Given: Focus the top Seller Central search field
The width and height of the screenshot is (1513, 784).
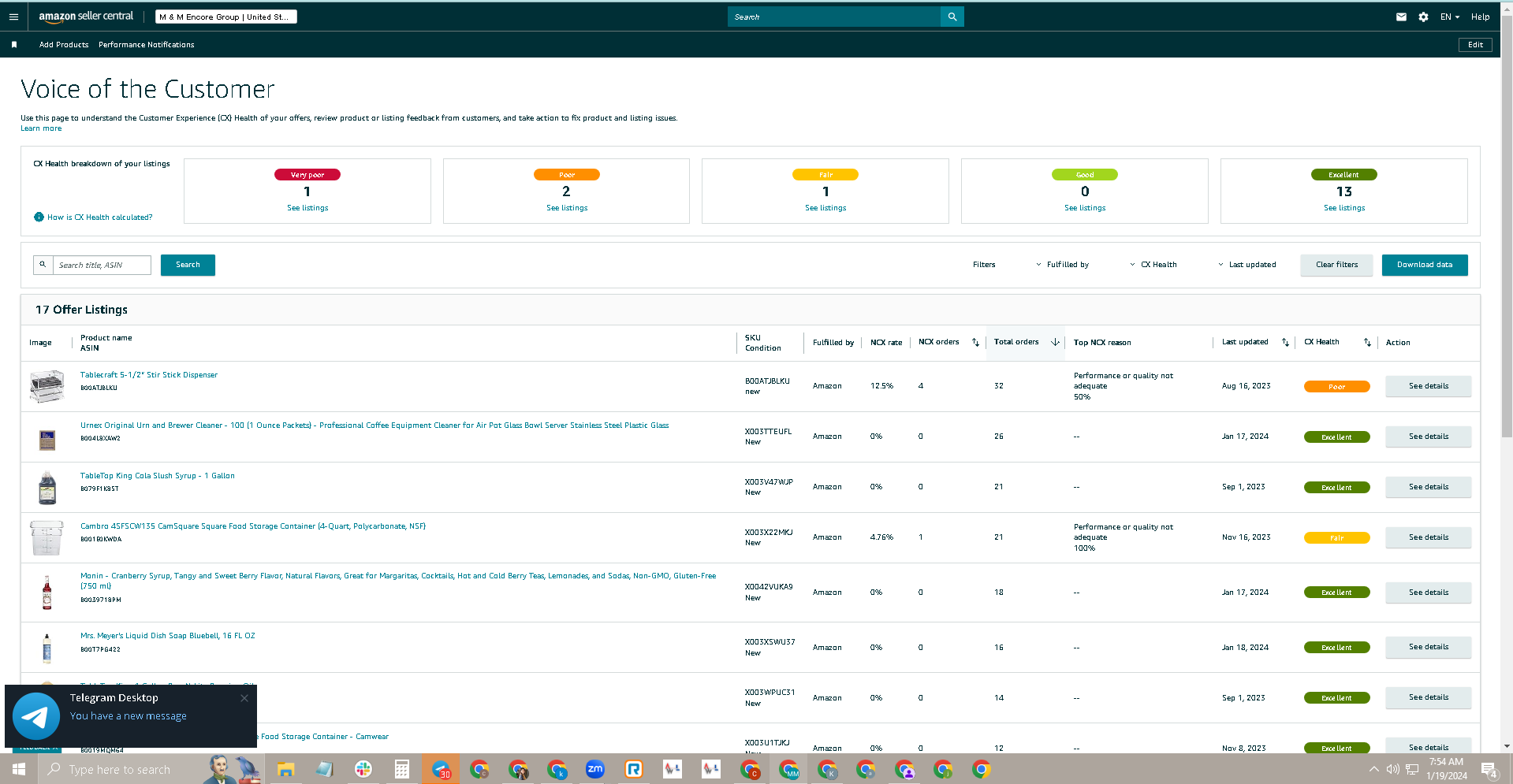Looking at the screenshot, I should pyautogui.click(x=834, y=17).
